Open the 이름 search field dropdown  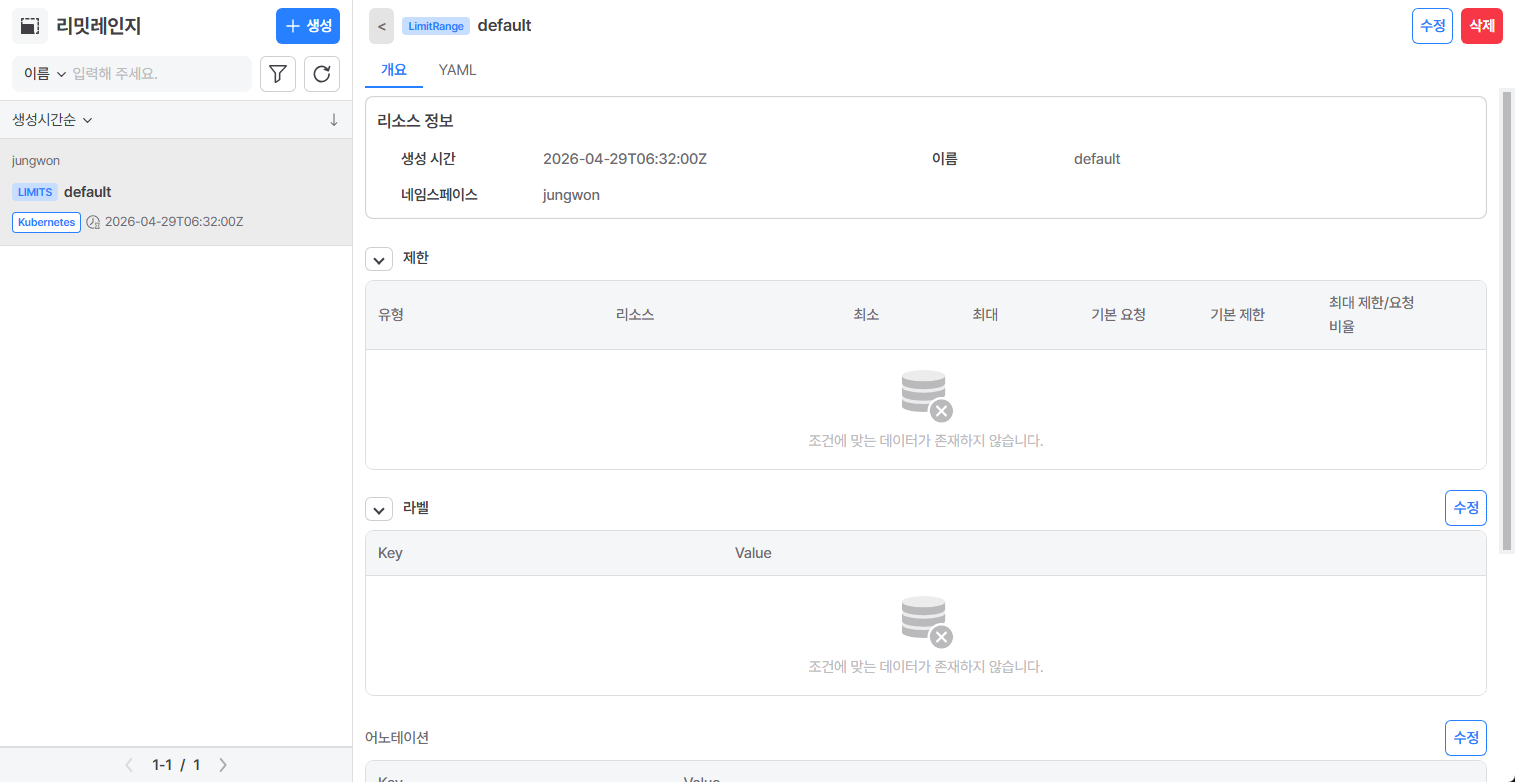pyautogui.click(x=45, y=74)
